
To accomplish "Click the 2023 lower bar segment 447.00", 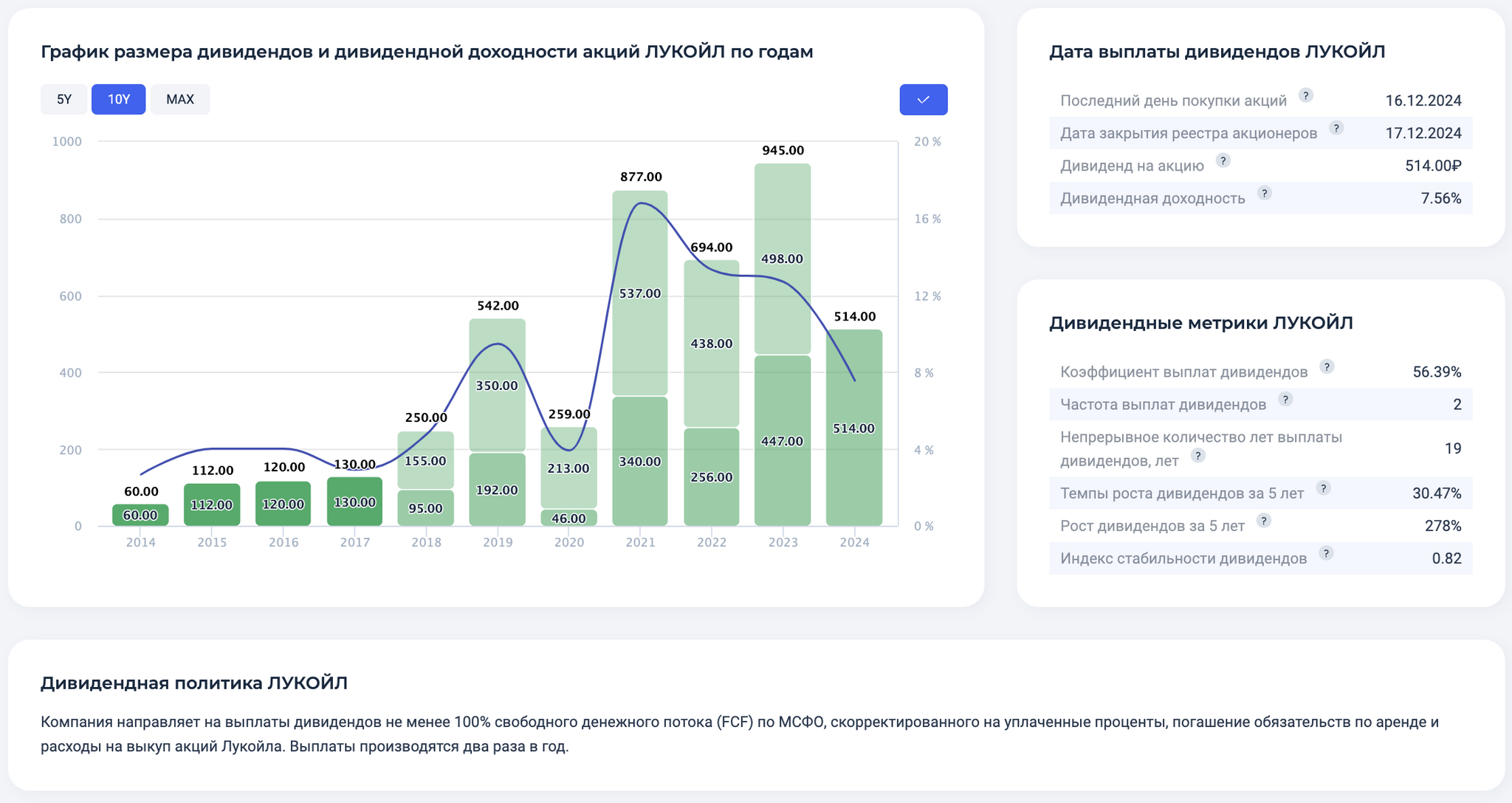I will click(783, 441).
